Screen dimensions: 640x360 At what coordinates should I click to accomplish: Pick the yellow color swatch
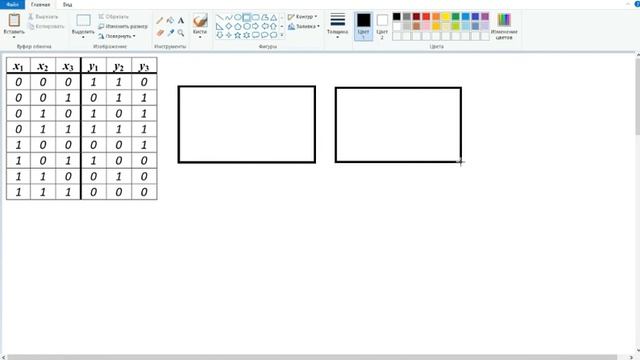click(x=446, y=16)
